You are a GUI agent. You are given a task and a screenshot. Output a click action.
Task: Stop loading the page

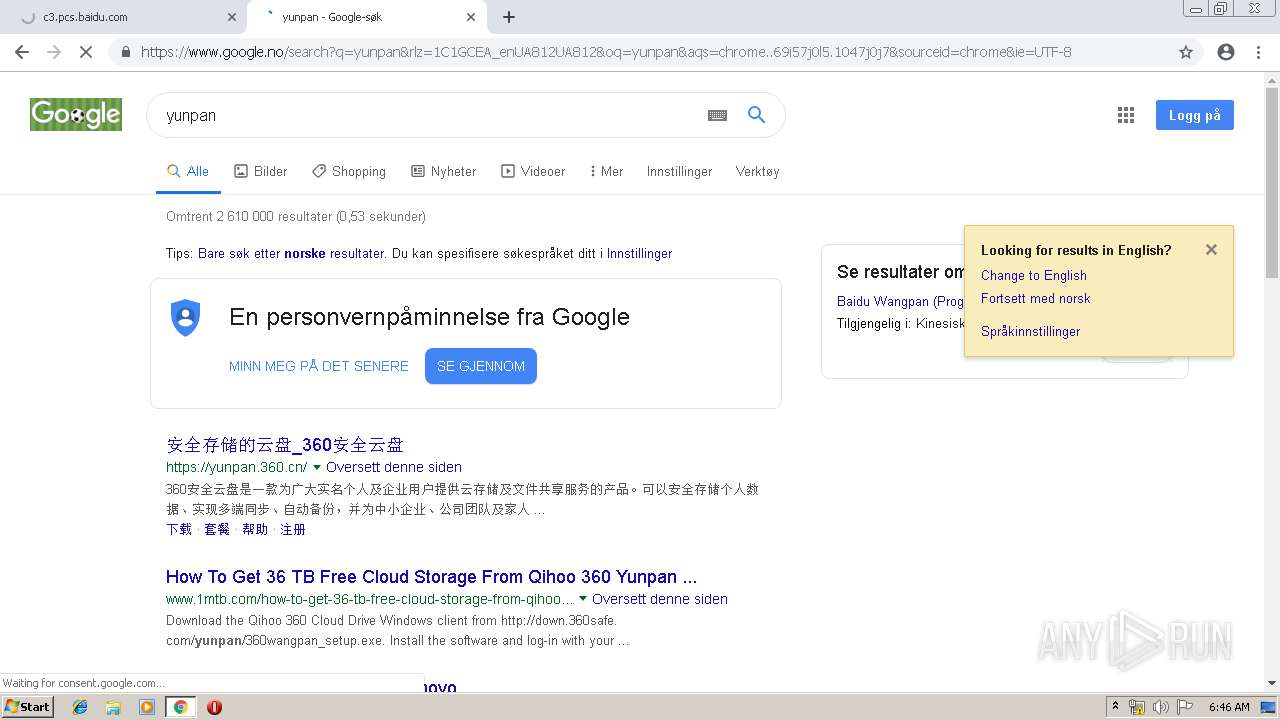click(x=86, y=52)
